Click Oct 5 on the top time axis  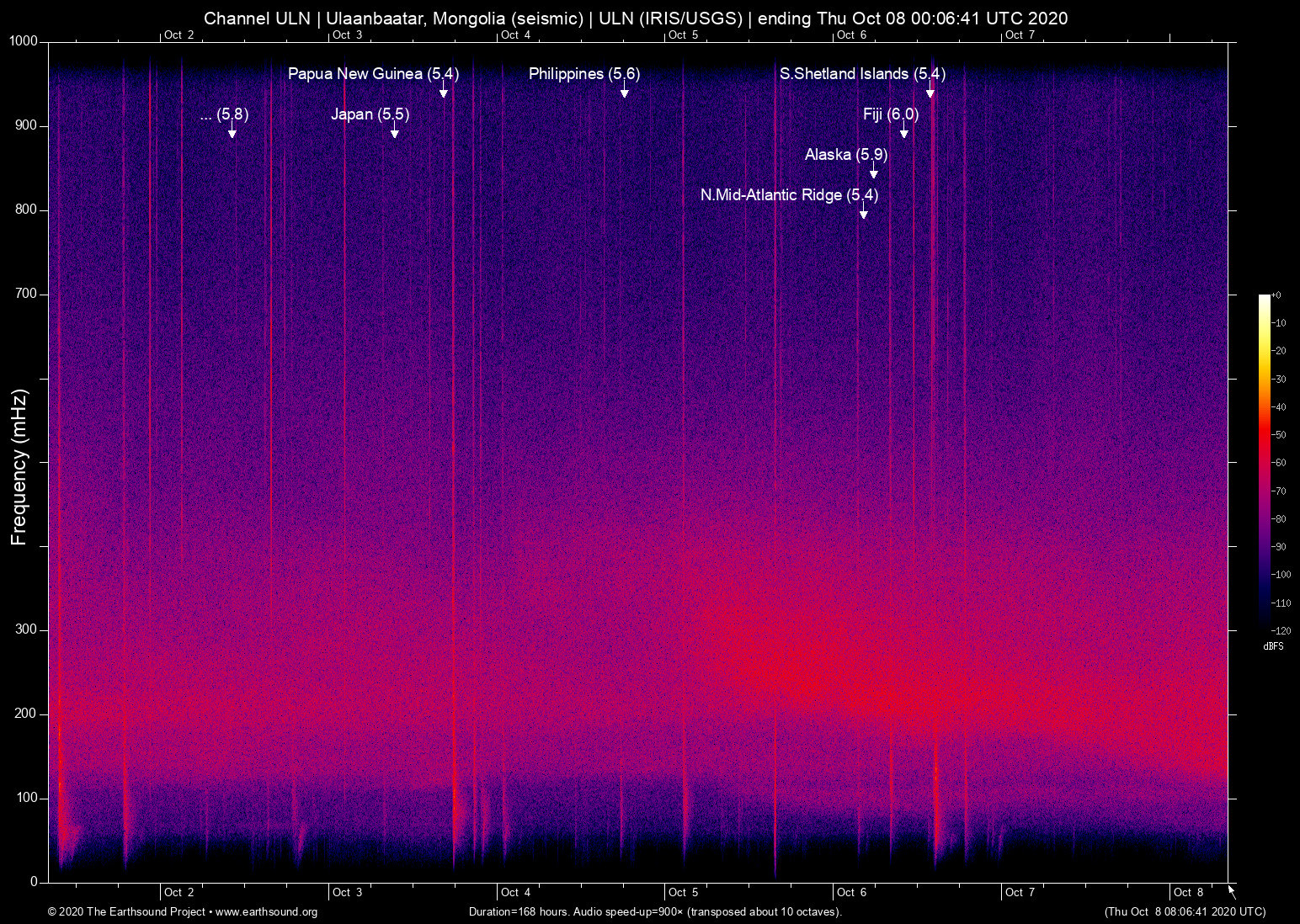pos(684,35)
